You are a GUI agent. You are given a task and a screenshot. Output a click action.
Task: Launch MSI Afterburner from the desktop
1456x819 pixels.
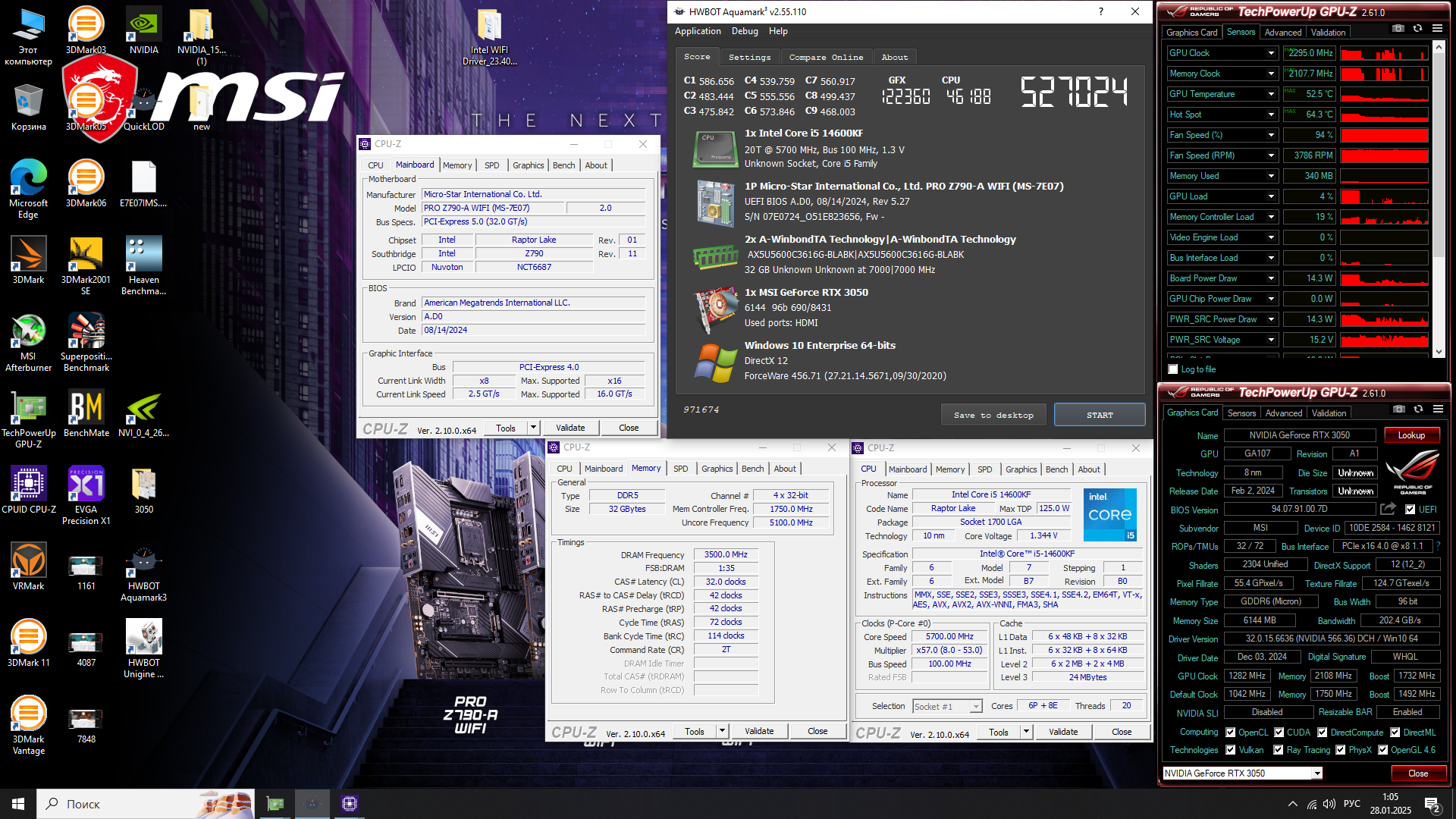click(x=28, y=342)
